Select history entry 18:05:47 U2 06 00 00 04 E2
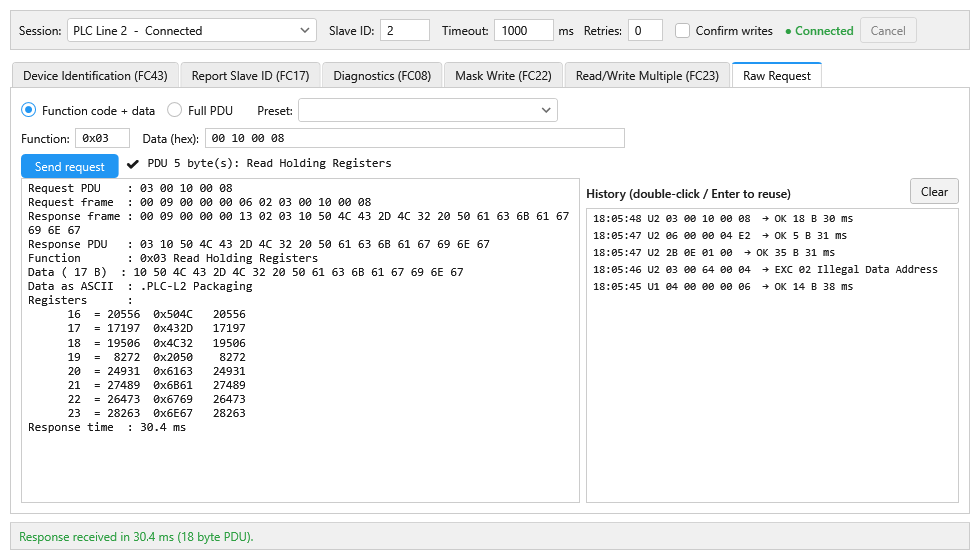980x560 pixels. pyautogui.click(x=772, y=236)
